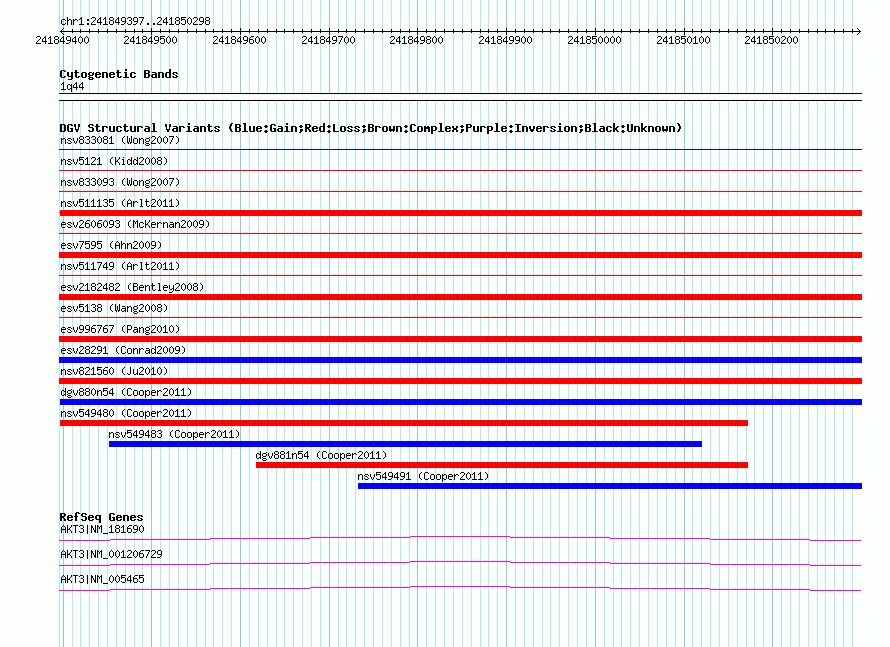The image size is (890, 647).
Task: Open variant nsv549480 (Cooper2011)
Action: tap(126, 413)
